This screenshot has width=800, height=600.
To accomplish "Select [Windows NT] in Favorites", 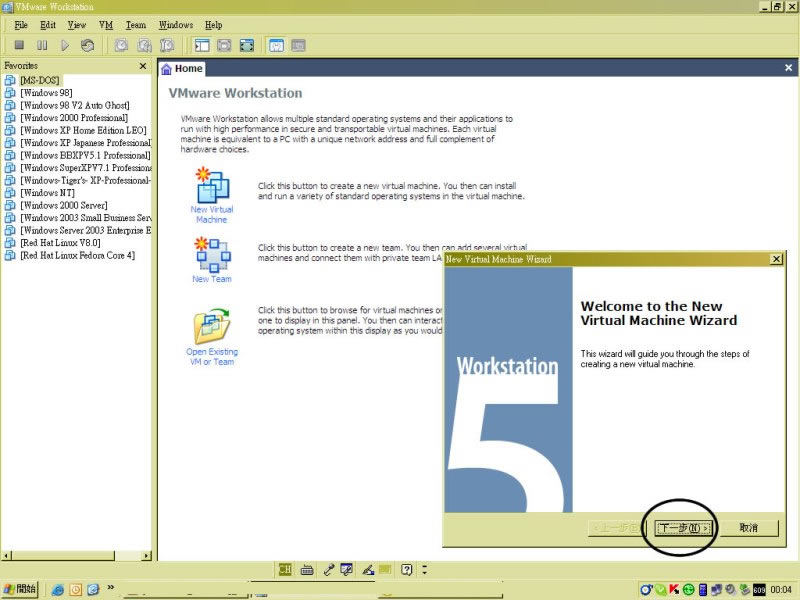I will tap(47, 193).
